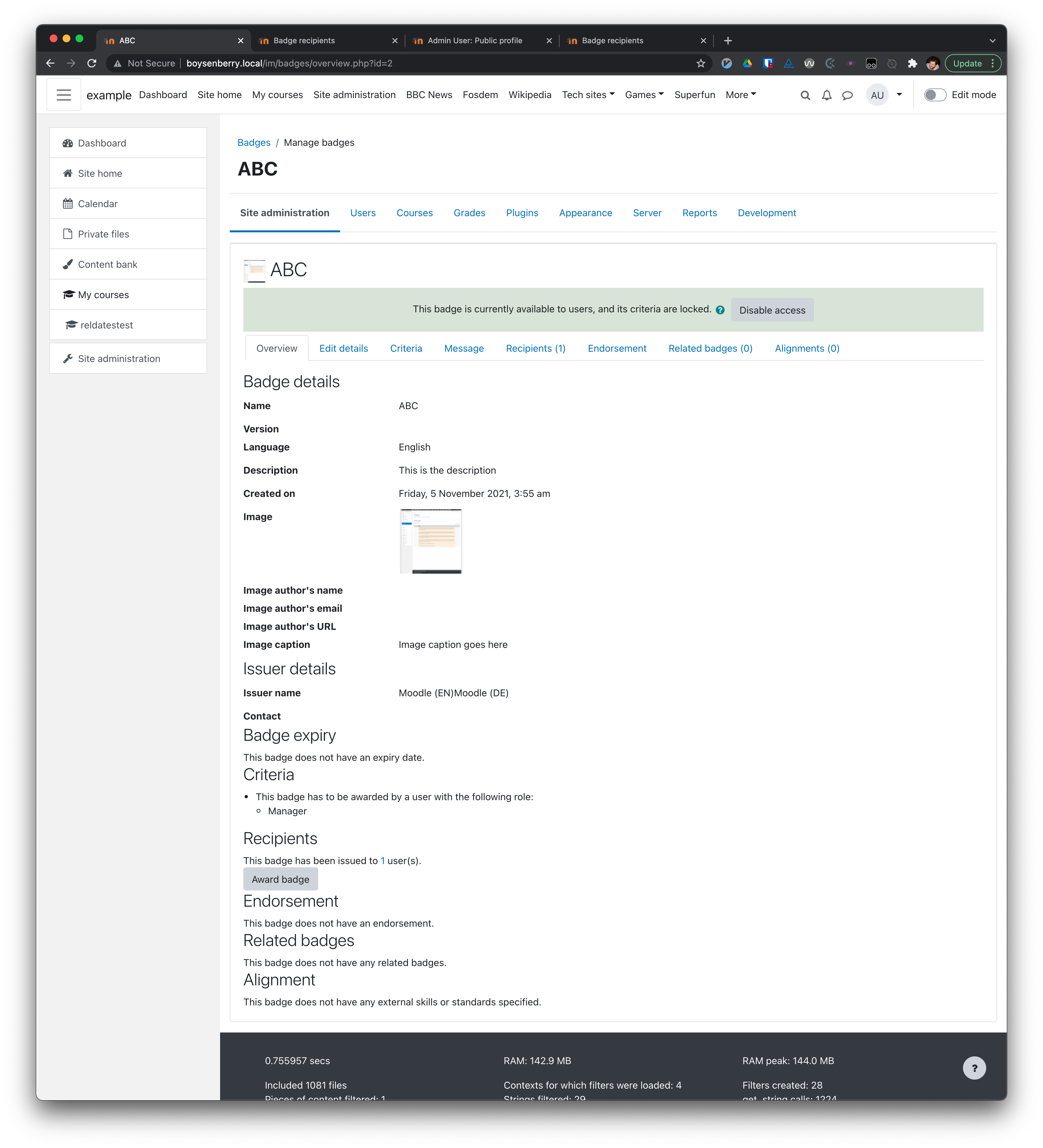Image resolution: width=1043 pixels, height=1148 pixels.
Task: Open Site home in sidebar
Action: tap(128, 173)
